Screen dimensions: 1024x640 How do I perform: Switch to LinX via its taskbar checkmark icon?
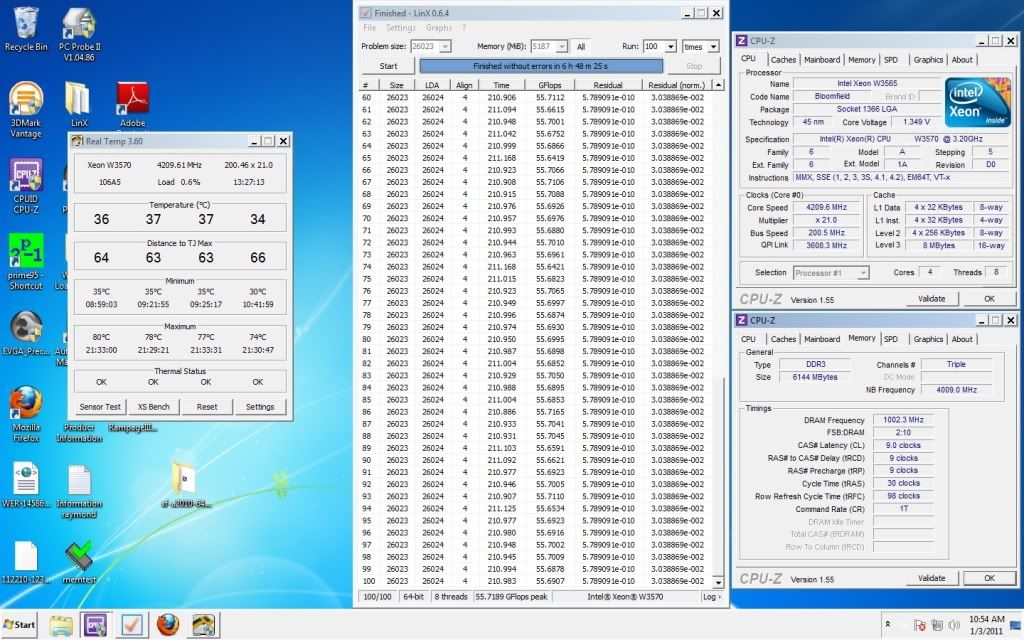click(132, 625)
